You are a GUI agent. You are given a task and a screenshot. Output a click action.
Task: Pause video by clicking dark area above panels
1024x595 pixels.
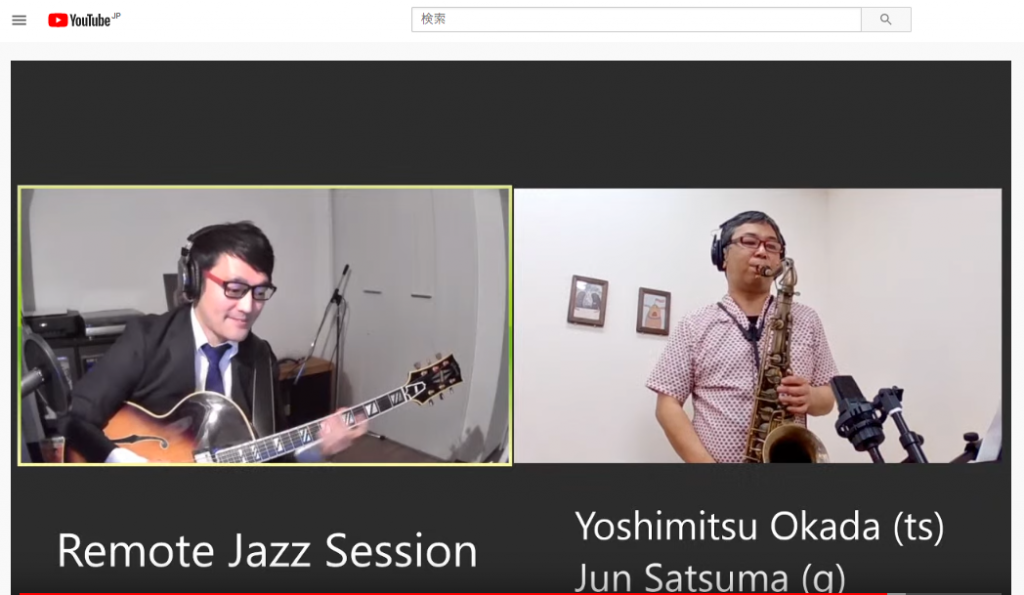coord(511,123)
